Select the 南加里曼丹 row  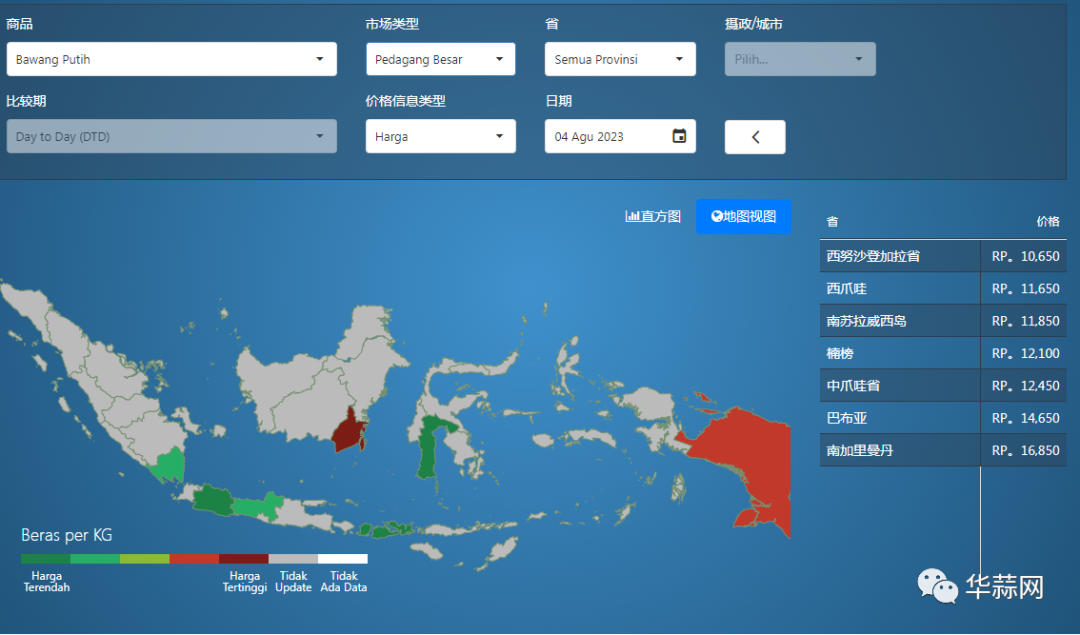tap(943, 450)
